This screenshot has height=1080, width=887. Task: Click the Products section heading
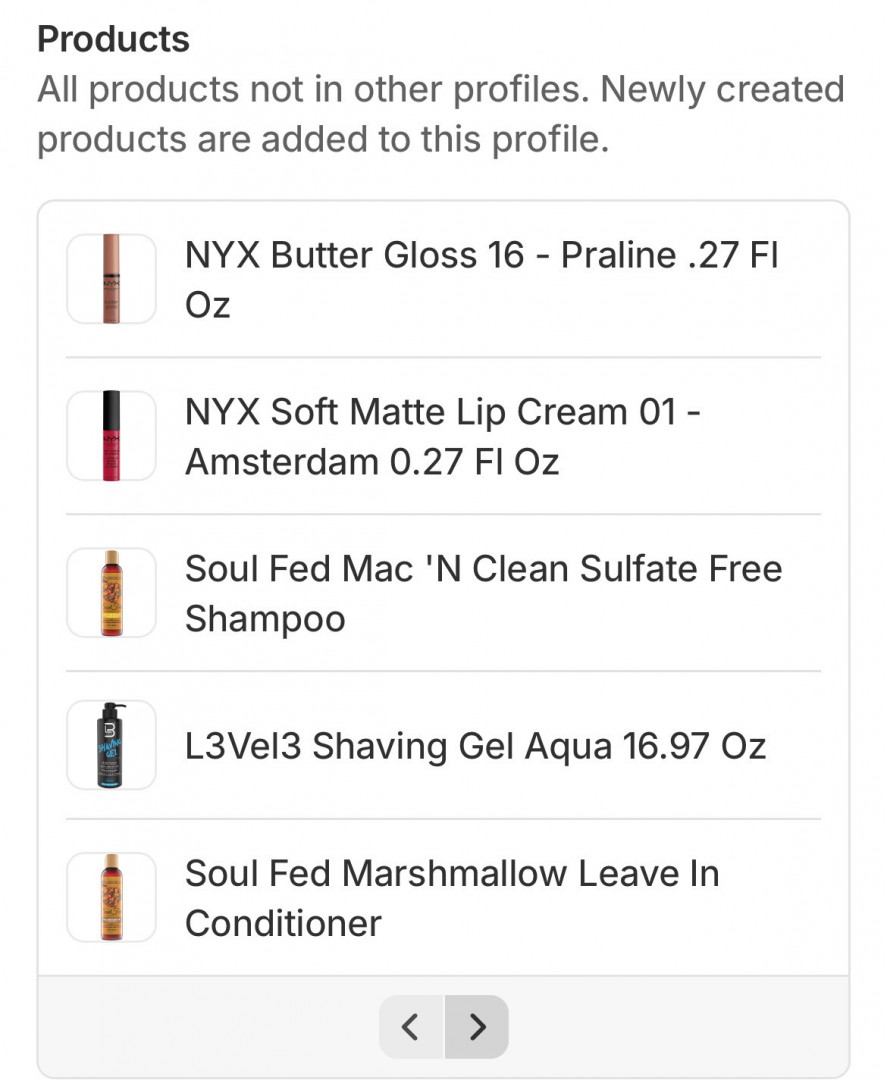point(113,39)
